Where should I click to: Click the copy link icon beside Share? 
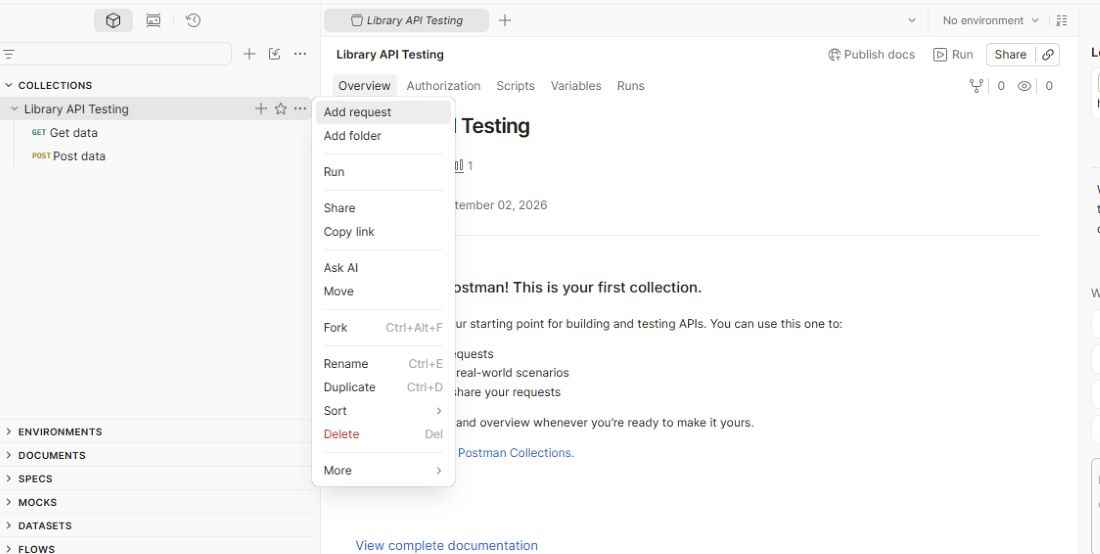point(1047,55)
